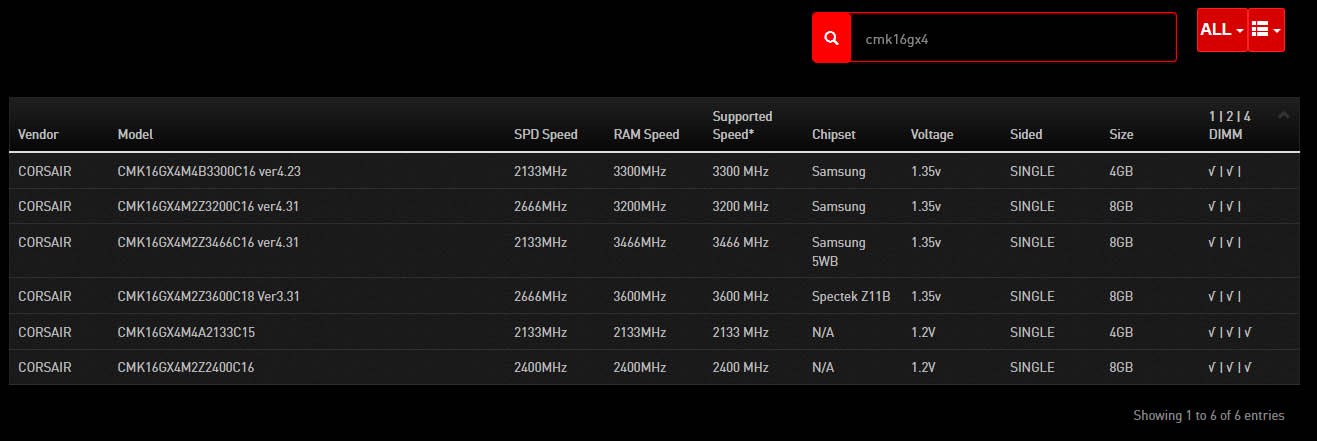The image size is (1317, 441).
Task: Focus the search field containing cmk16gx4
Action: click(1013, 38)
